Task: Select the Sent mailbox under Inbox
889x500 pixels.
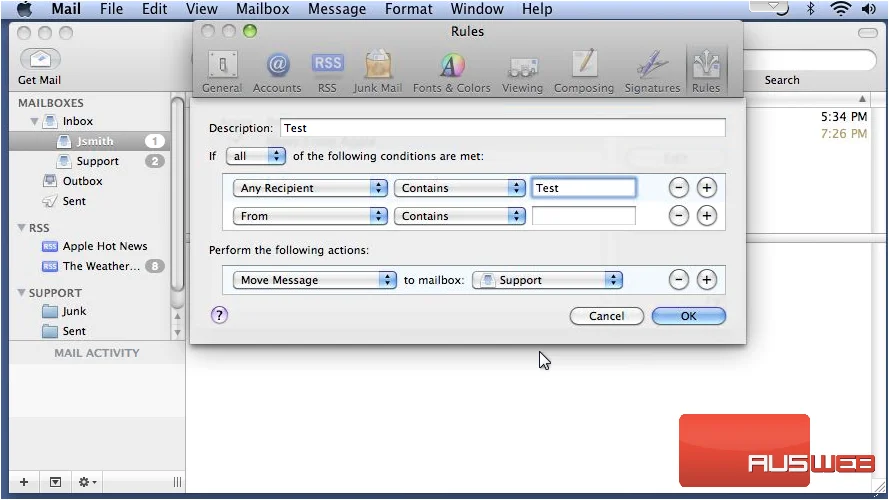Action: point(90,201)
